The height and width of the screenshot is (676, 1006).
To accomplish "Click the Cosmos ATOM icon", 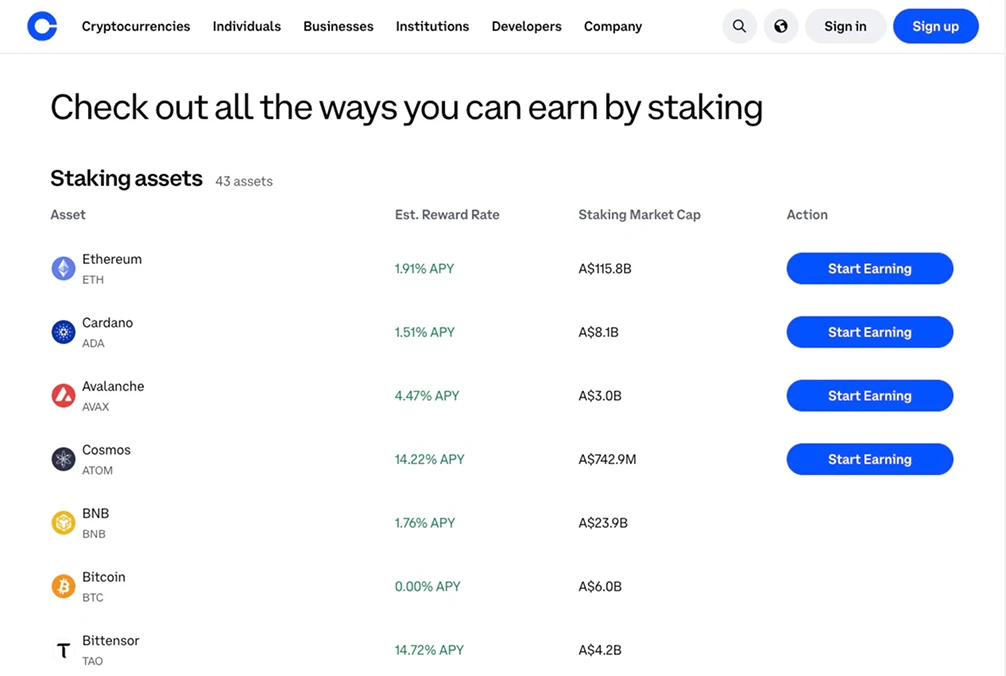I will click(63, 458).
